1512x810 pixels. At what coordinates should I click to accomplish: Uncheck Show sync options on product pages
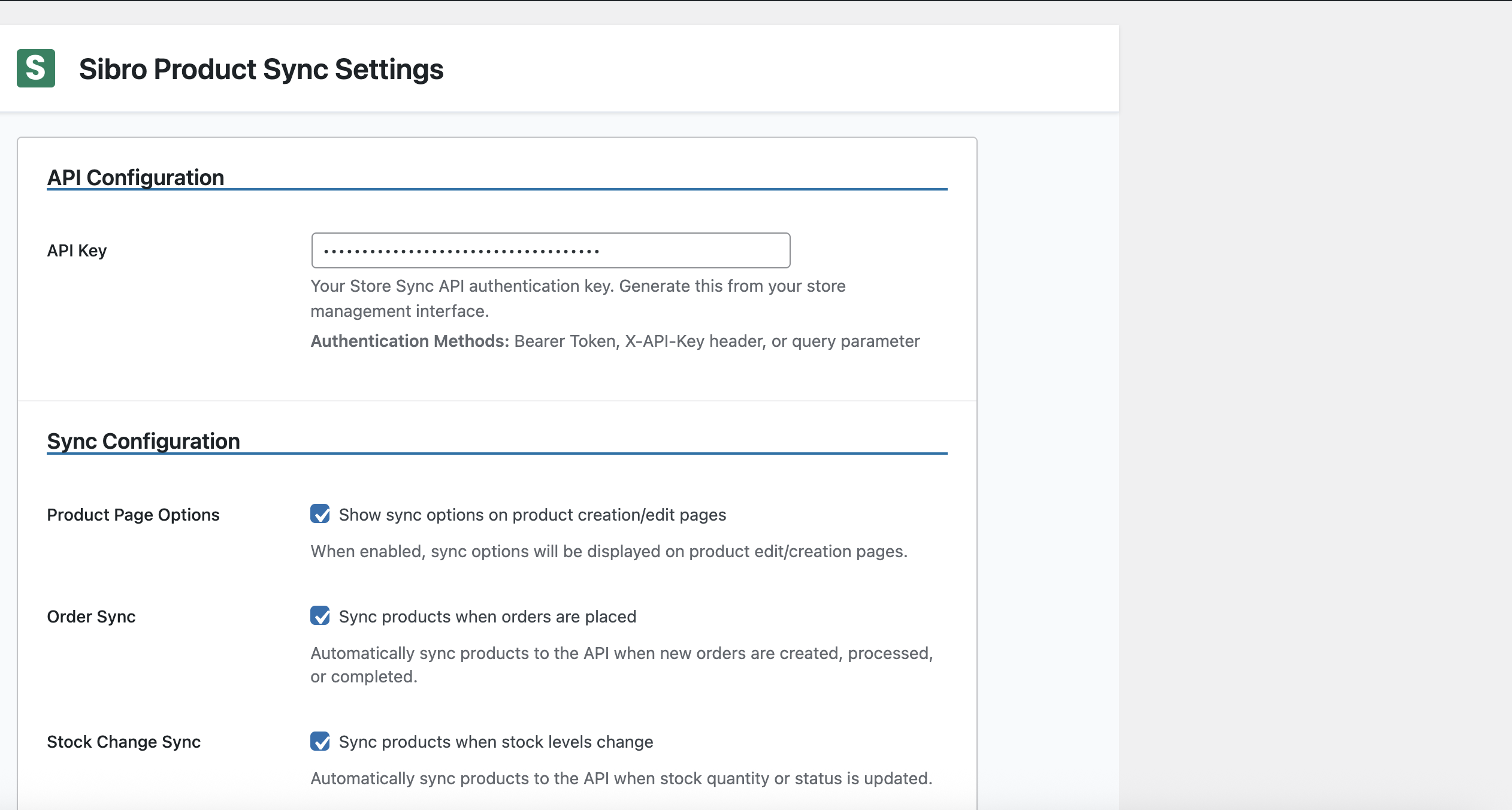[320, 514]
